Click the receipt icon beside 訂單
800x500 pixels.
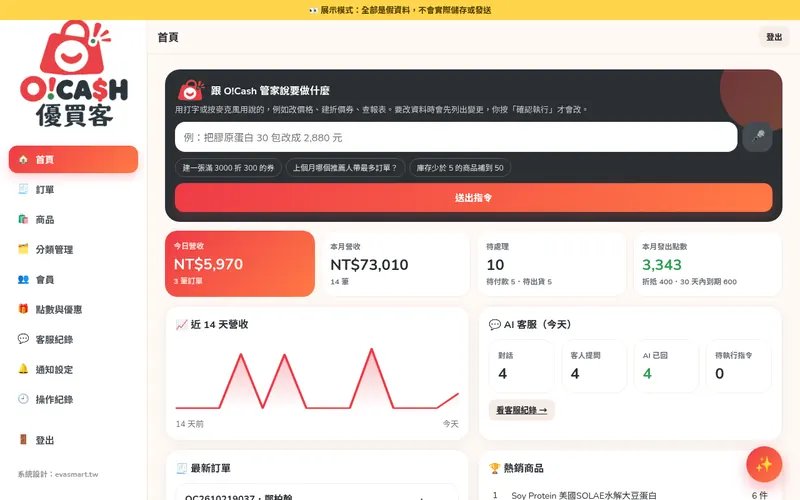[x=23, y=189]
